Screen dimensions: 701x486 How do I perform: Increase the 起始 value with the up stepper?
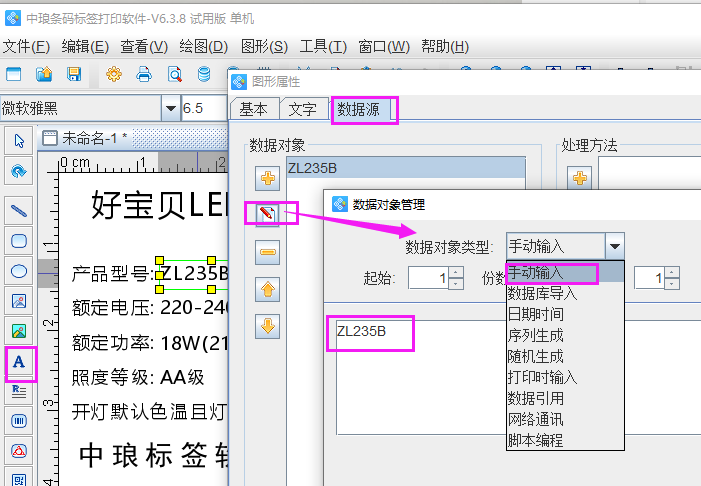click(456, 272)
